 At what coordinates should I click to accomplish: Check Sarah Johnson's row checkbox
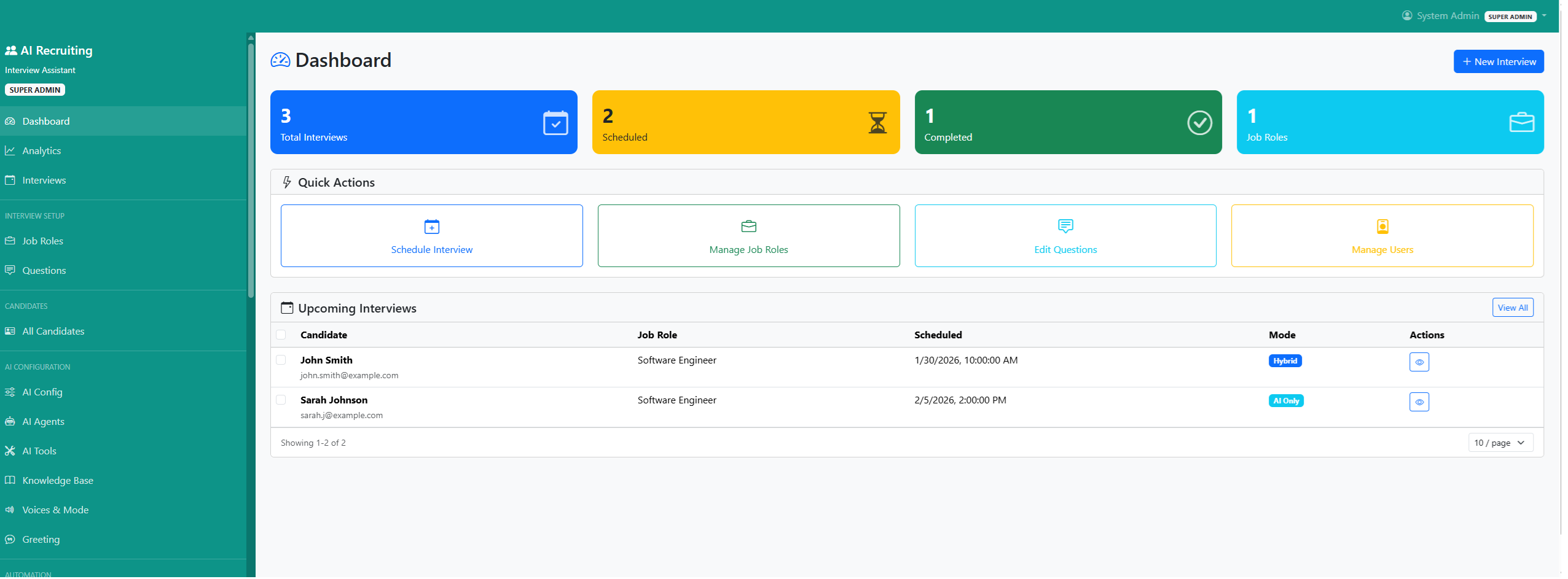pyautogui.click(x=282, y=400)
